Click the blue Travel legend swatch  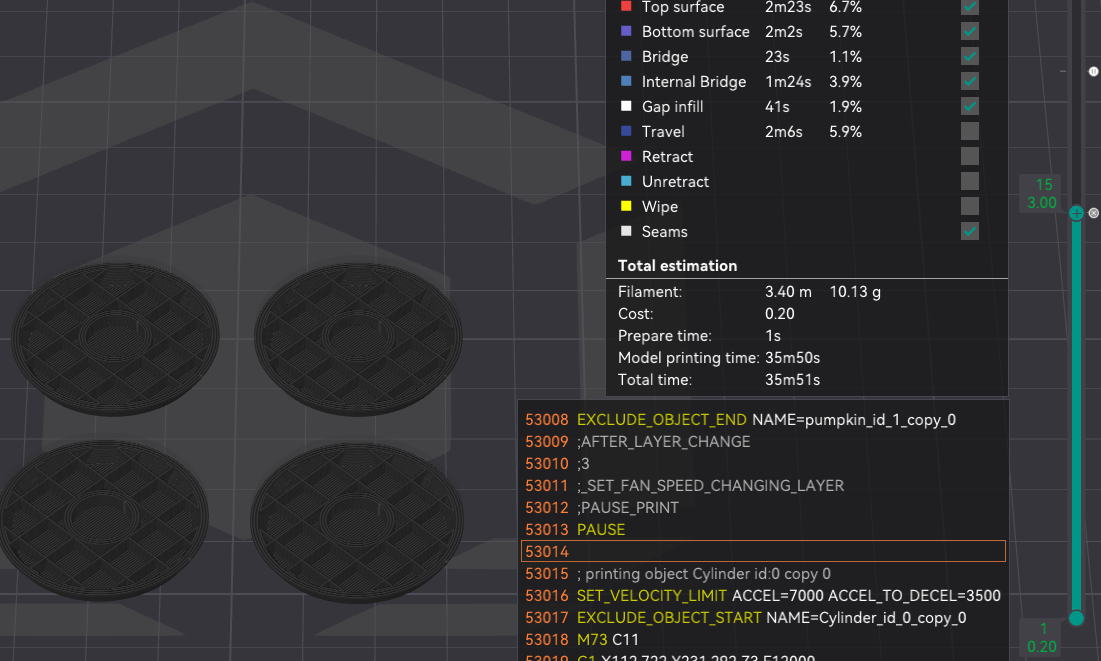click(628, 131)
